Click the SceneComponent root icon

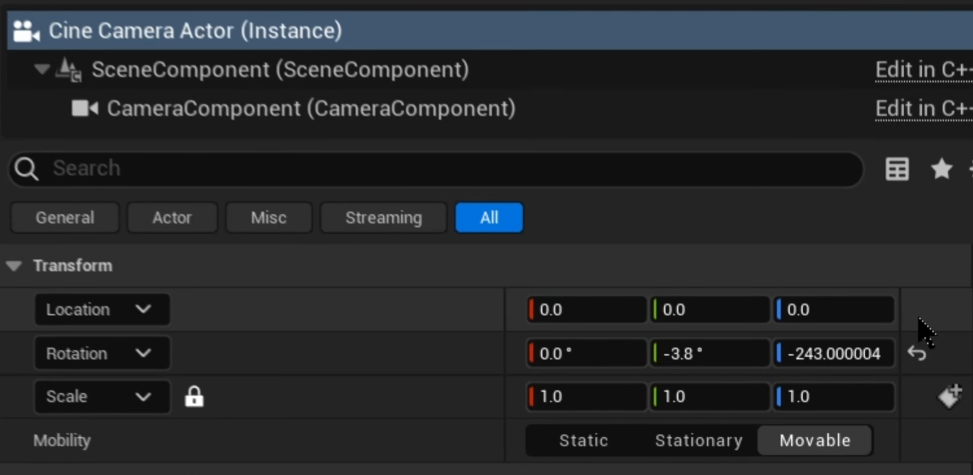pos(69,70)
